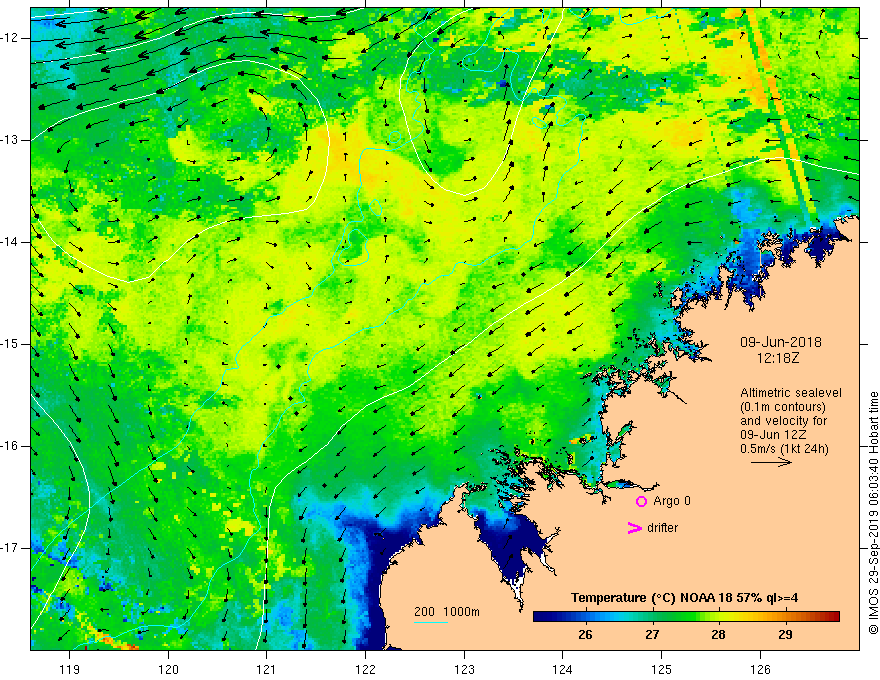Viewport: 880px width, 680px height.
Task: Click the longitude axis label 122
Action: tap(365, 669)
